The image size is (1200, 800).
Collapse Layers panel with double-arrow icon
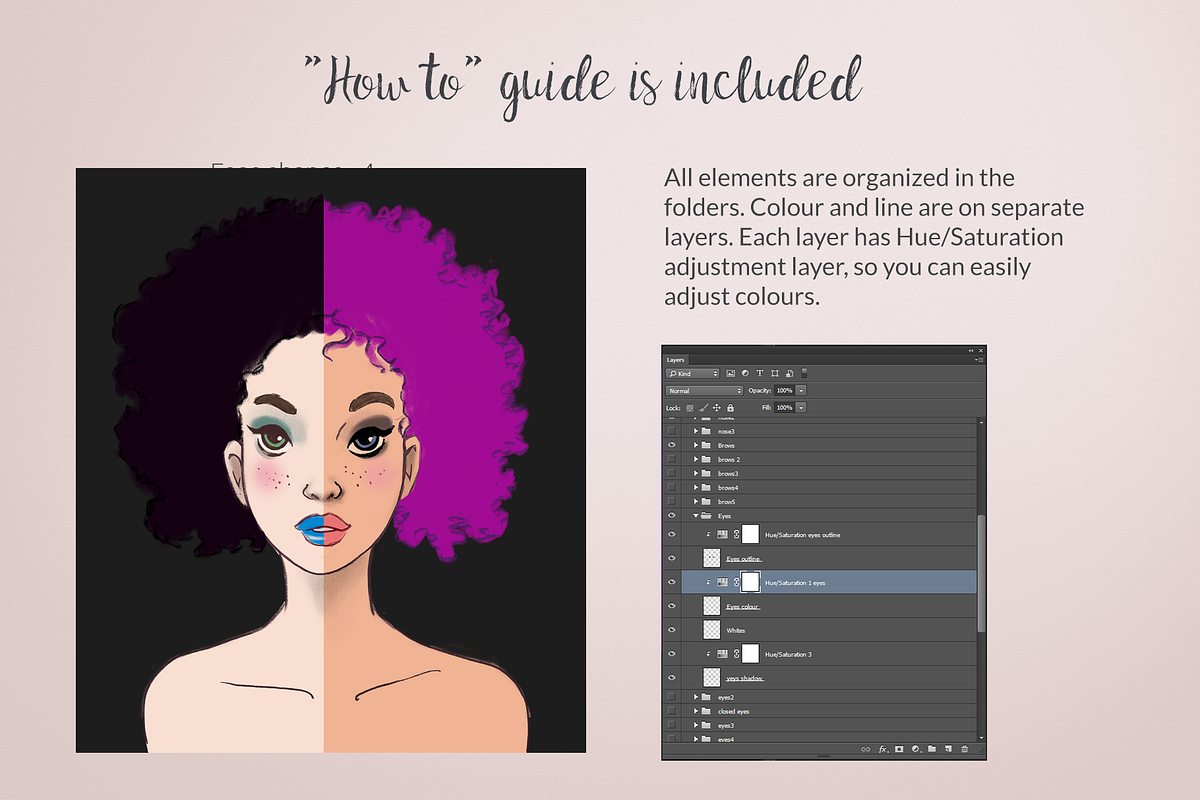[x=970, y=350]
